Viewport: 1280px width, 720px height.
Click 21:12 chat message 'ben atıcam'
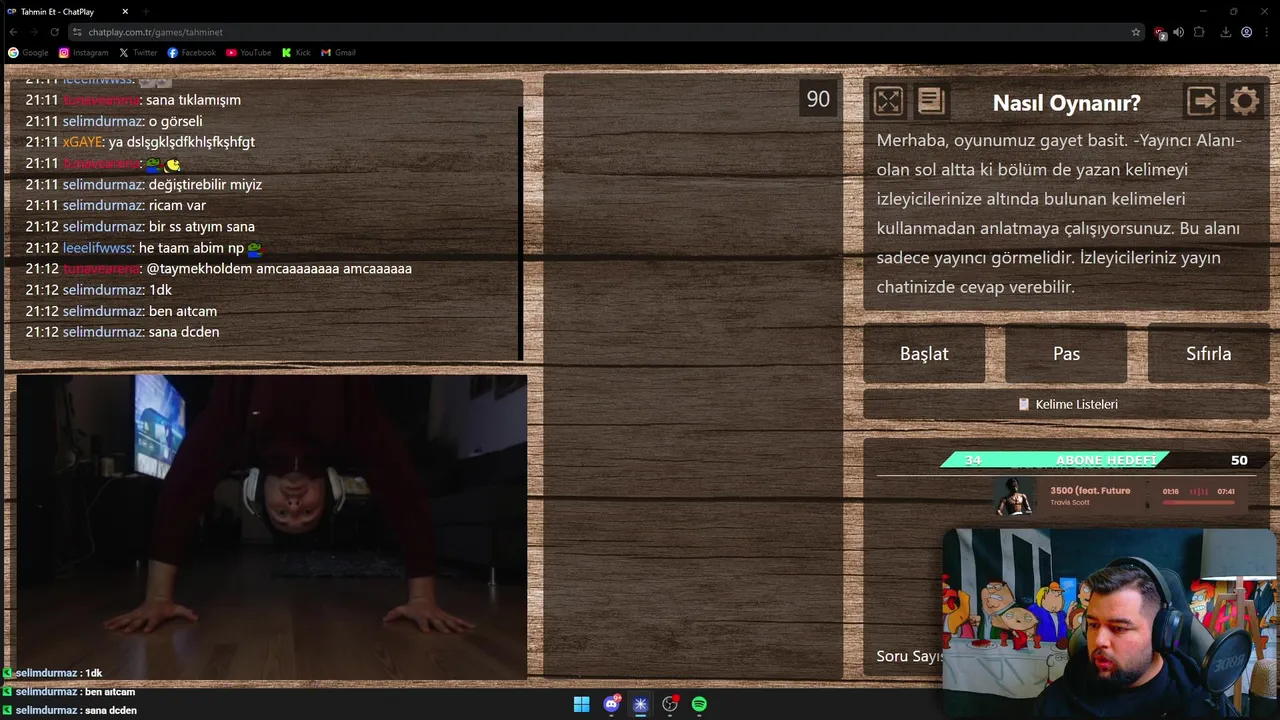182,311
